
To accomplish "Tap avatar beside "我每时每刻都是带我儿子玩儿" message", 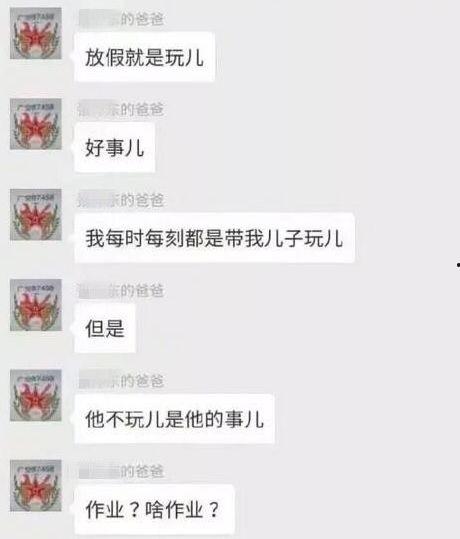I will coord(36,214).
